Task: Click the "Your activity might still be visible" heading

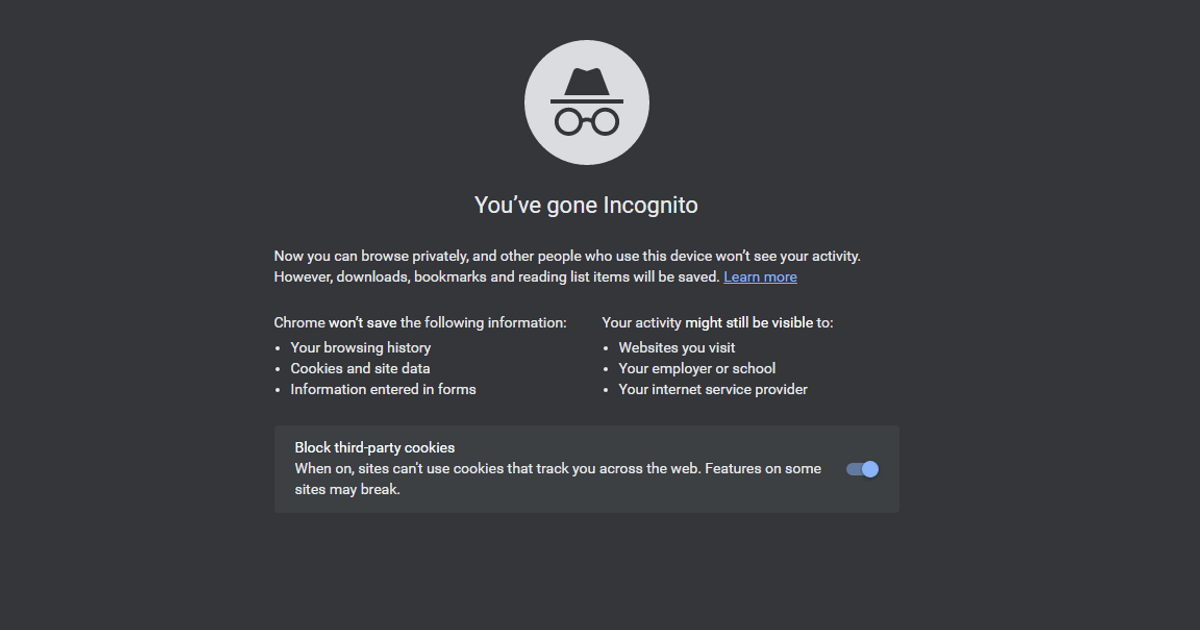Action: click(717, 323)
